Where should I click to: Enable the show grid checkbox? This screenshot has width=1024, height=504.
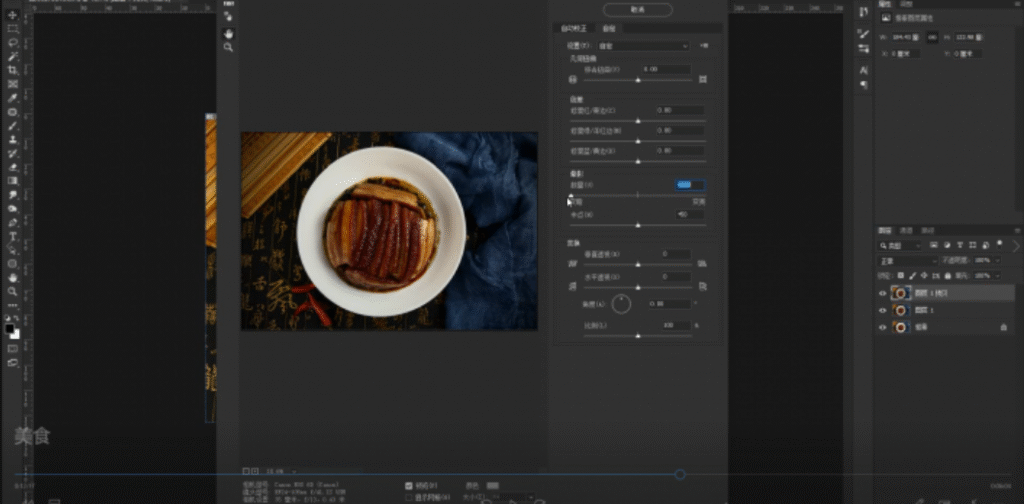(409, 497)
